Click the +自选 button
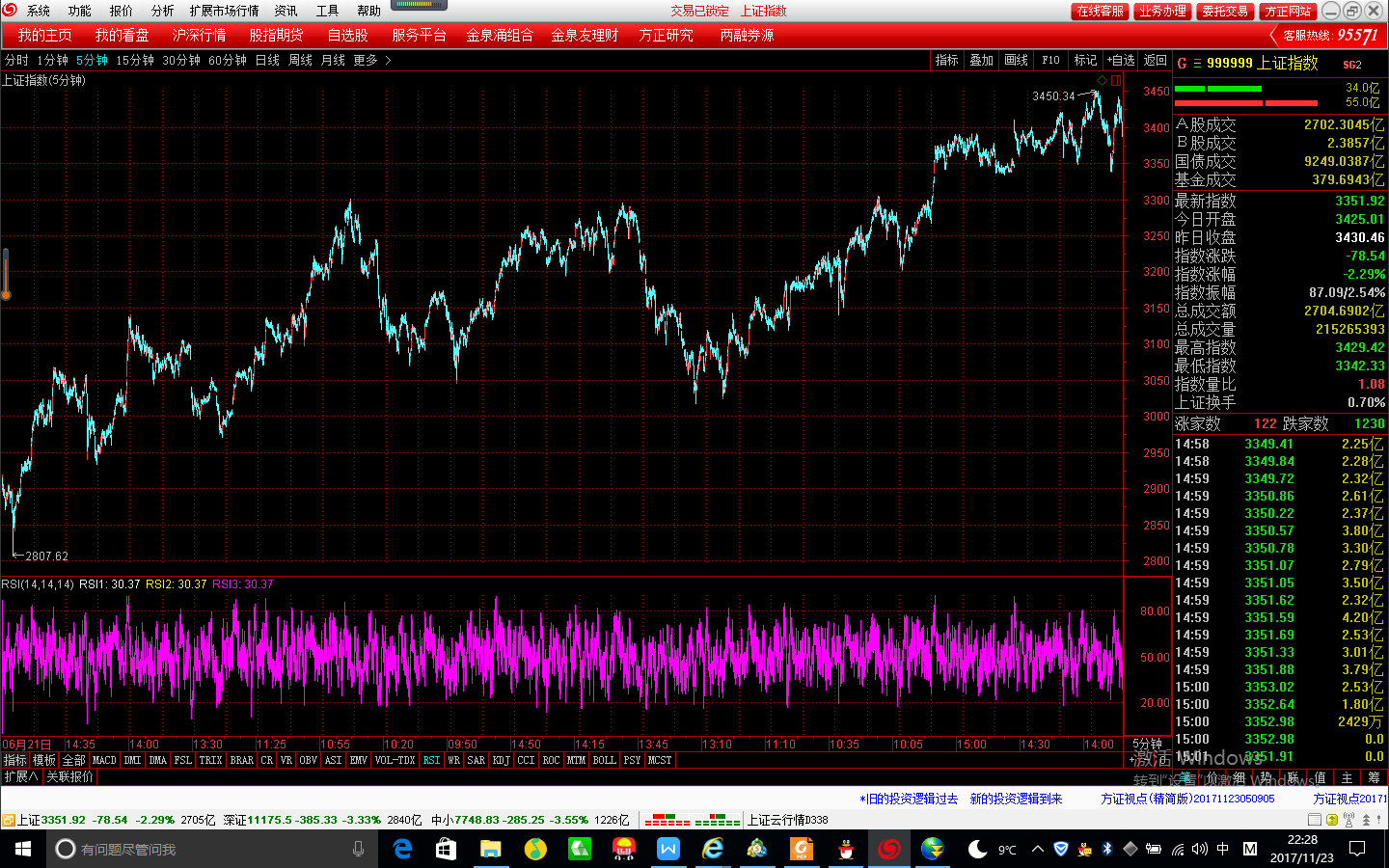The image size is (1389, 868). pyautogui.click(x=1121, y=60)
